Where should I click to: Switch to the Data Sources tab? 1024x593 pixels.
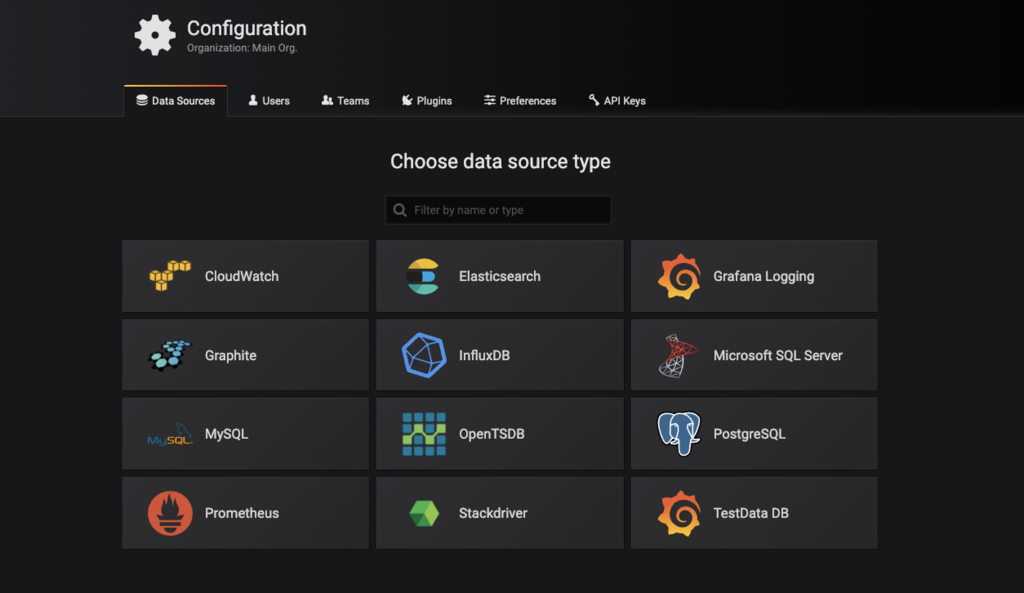[x=176, y=101]
